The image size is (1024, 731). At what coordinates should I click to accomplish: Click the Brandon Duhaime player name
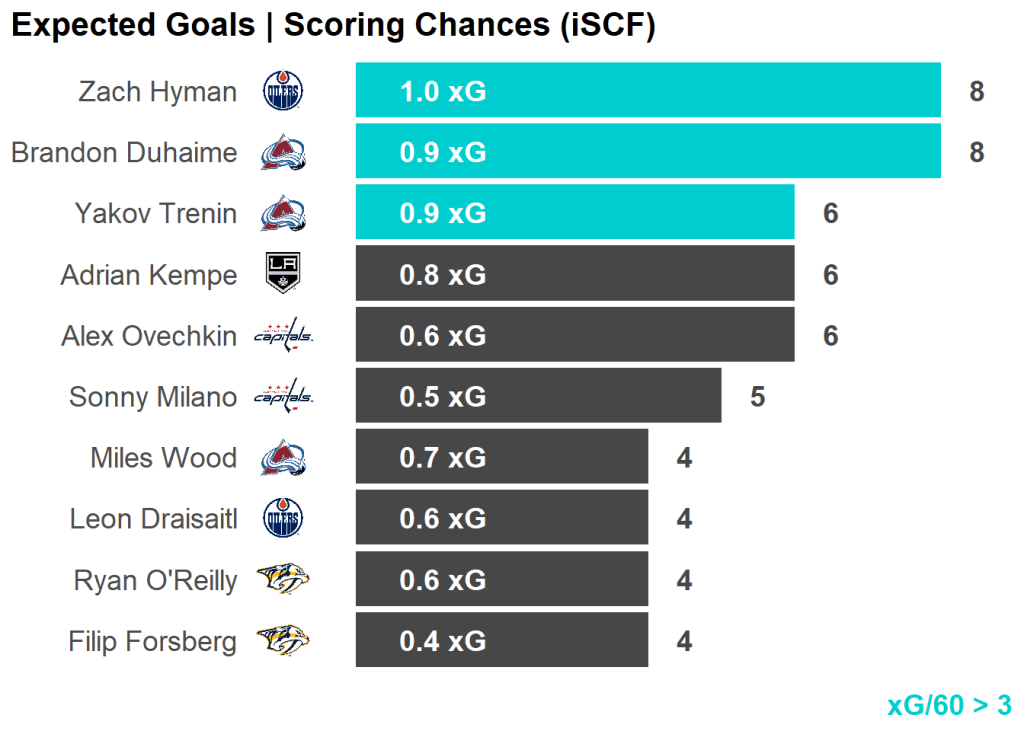pyautogui.click(x=124, y=153)
